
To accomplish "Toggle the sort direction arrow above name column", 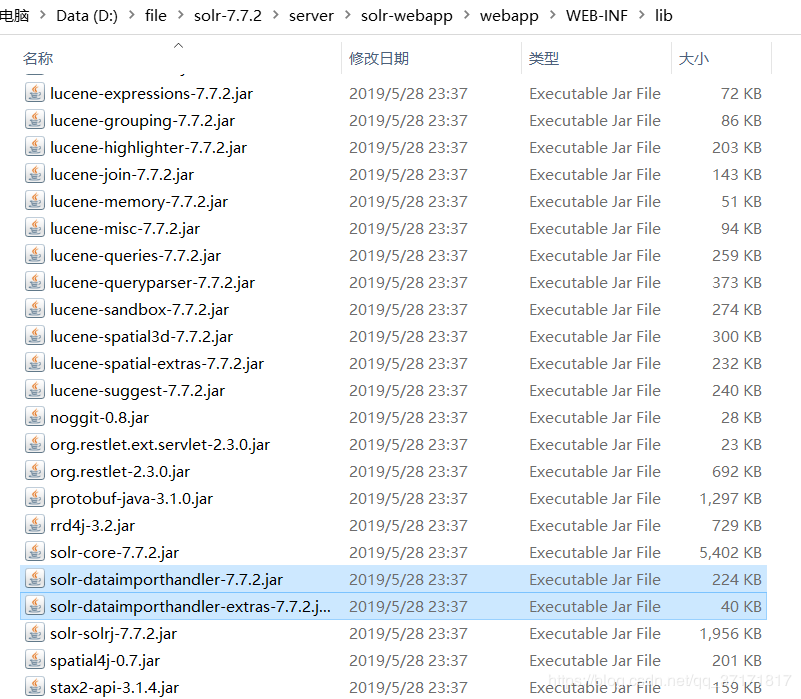I will (178, 45).
